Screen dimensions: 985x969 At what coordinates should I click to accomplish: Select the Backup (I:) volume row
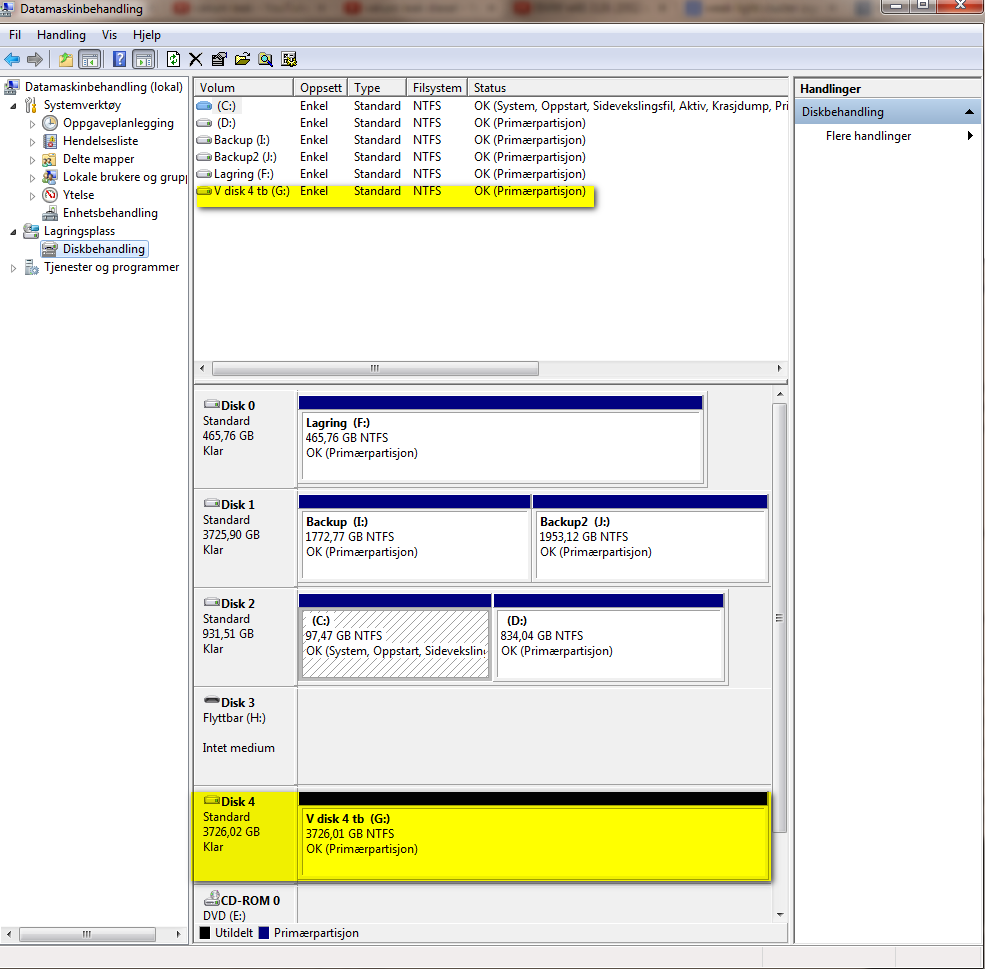click(x=491, y=139)
